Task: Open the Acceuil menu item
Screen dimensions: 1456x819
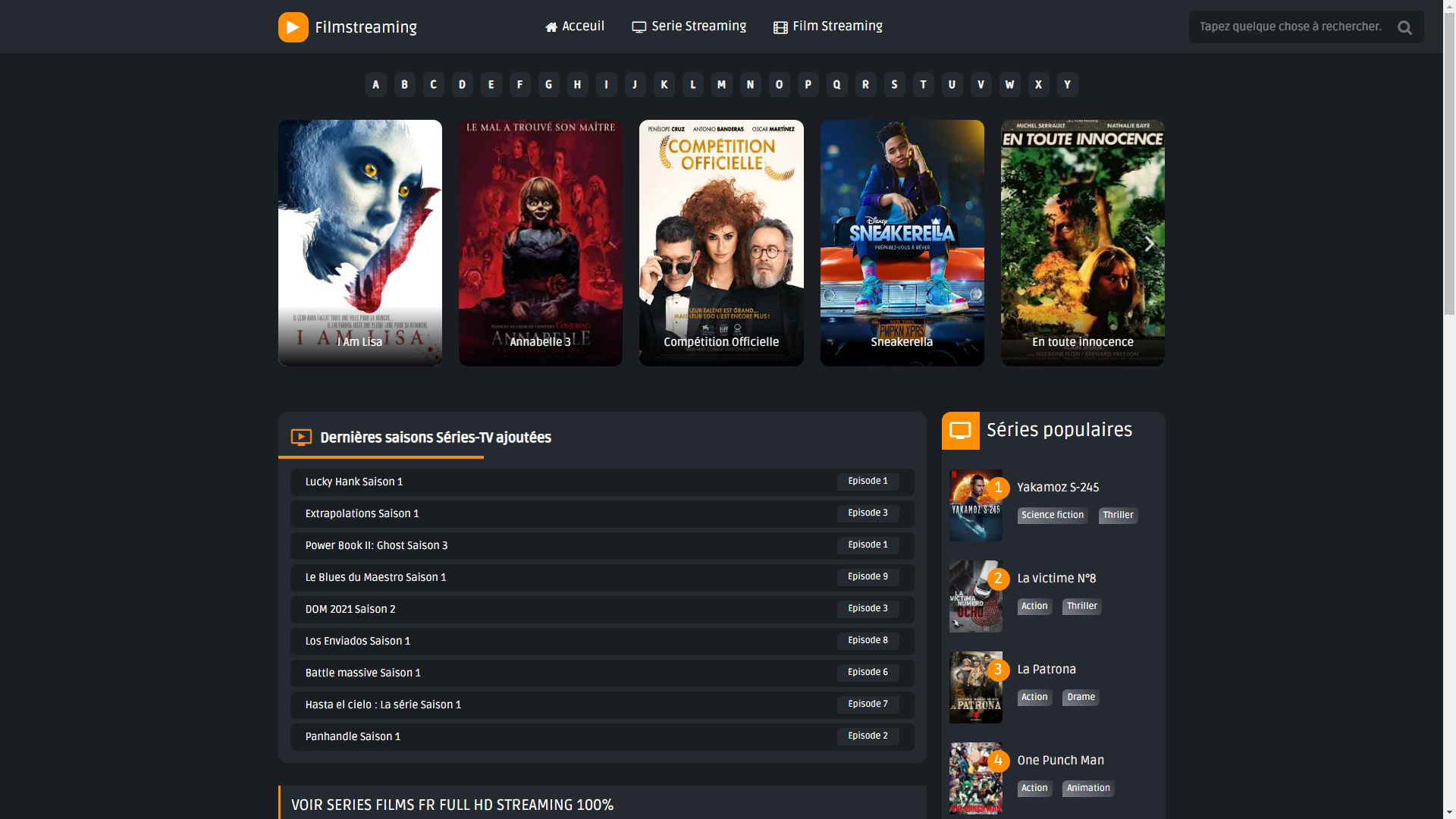Action: [x=575, y=27]
